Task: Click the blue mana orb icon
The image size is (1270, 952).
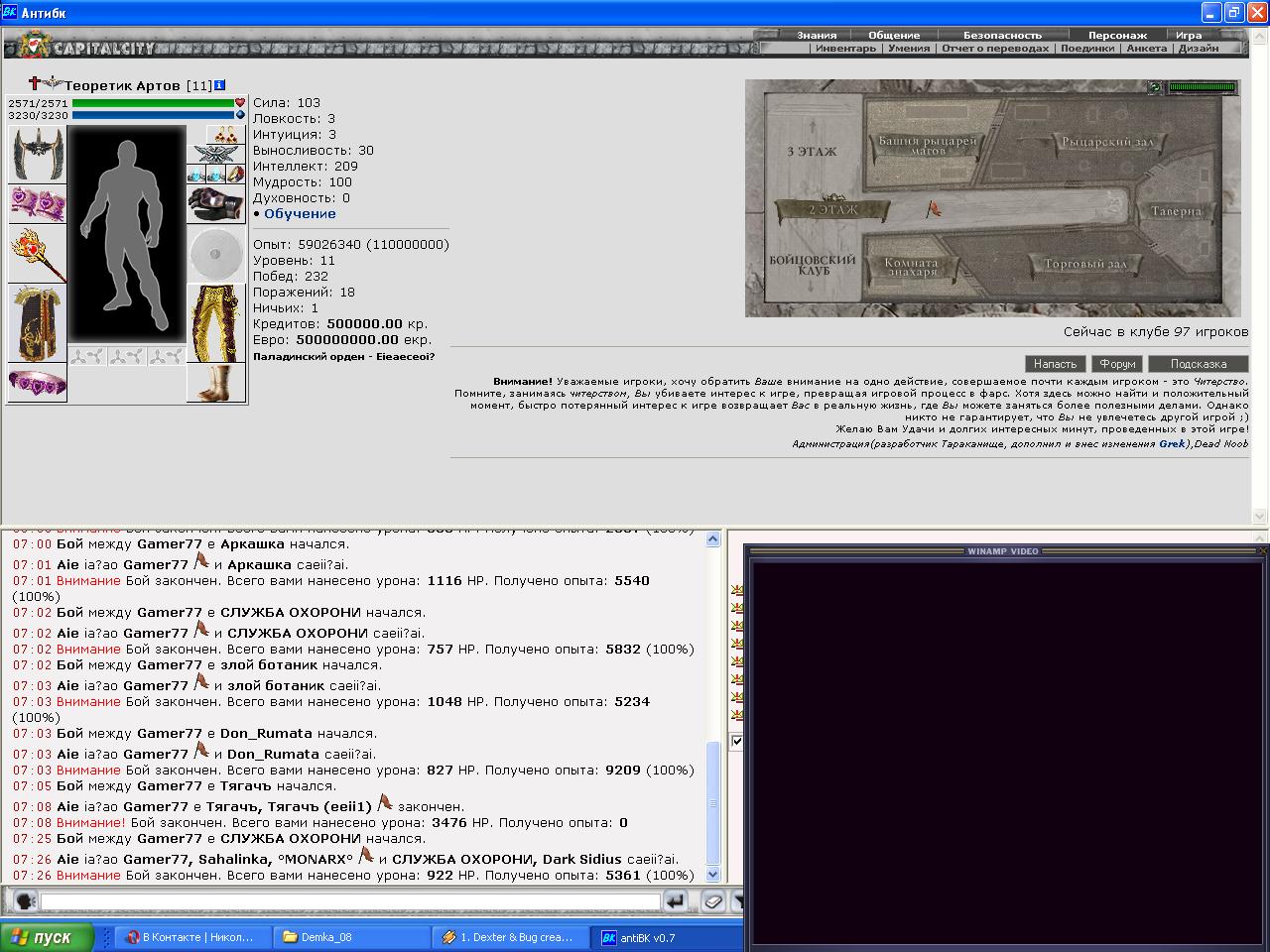Action: 240,115
